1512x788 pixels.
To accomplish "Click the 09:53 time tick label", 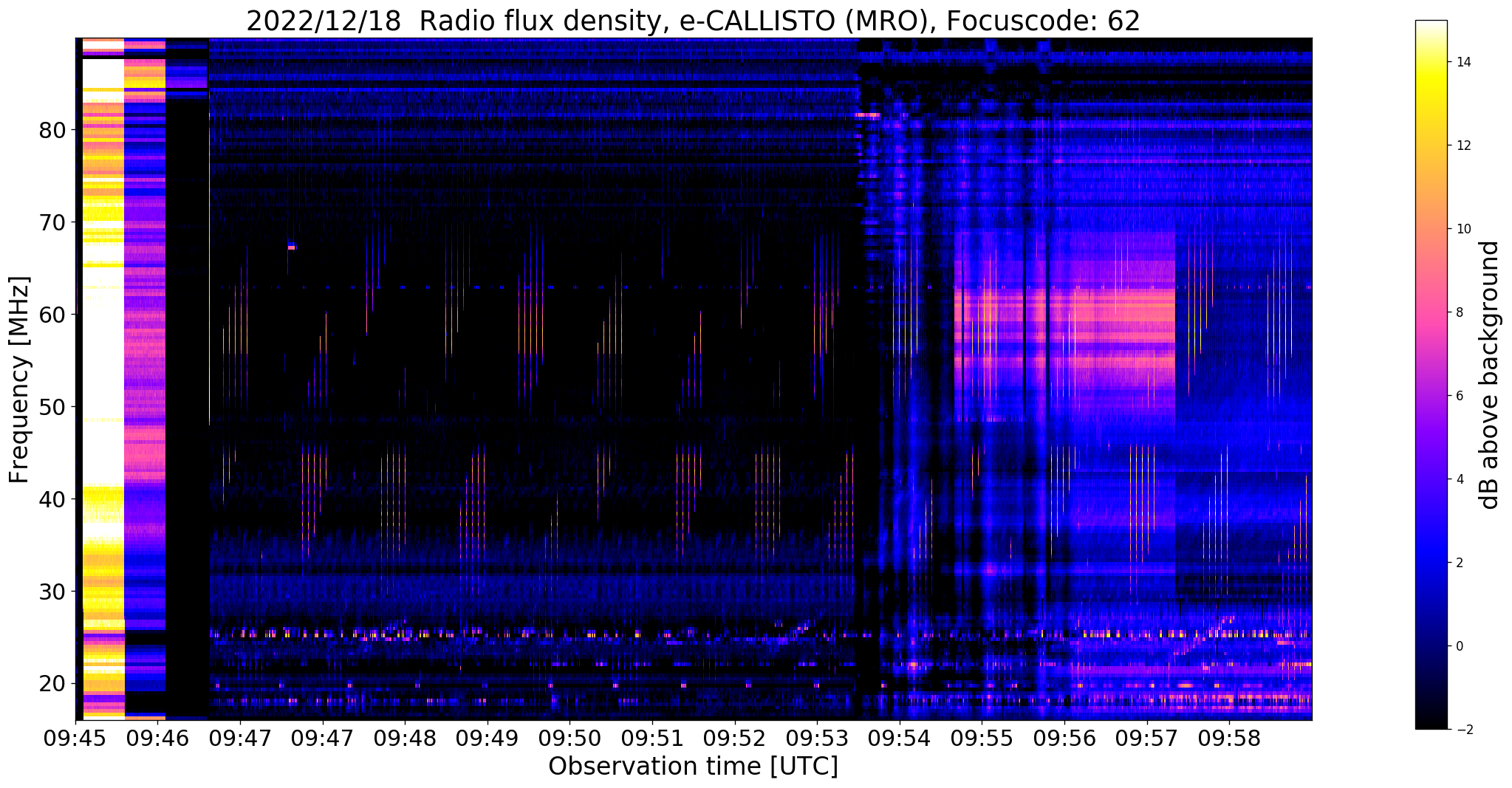I will tap(817, 739).
